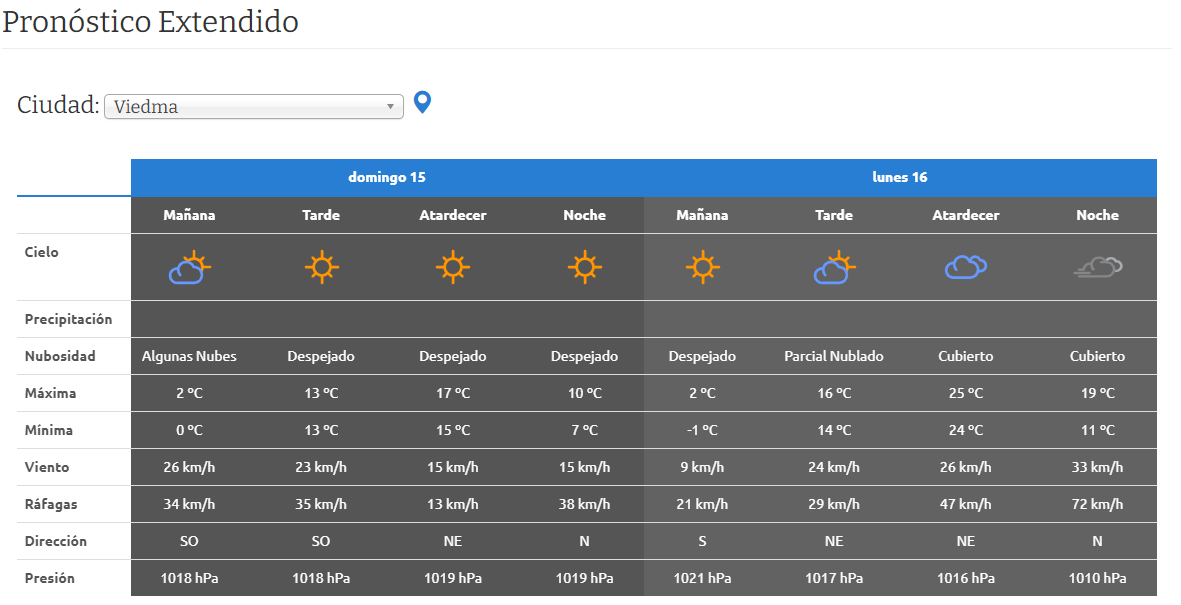This screenshot has width=1181, height=605.
Task: Click lunes Tarde partly cloudy icon
Action: [x=834, y=267]
